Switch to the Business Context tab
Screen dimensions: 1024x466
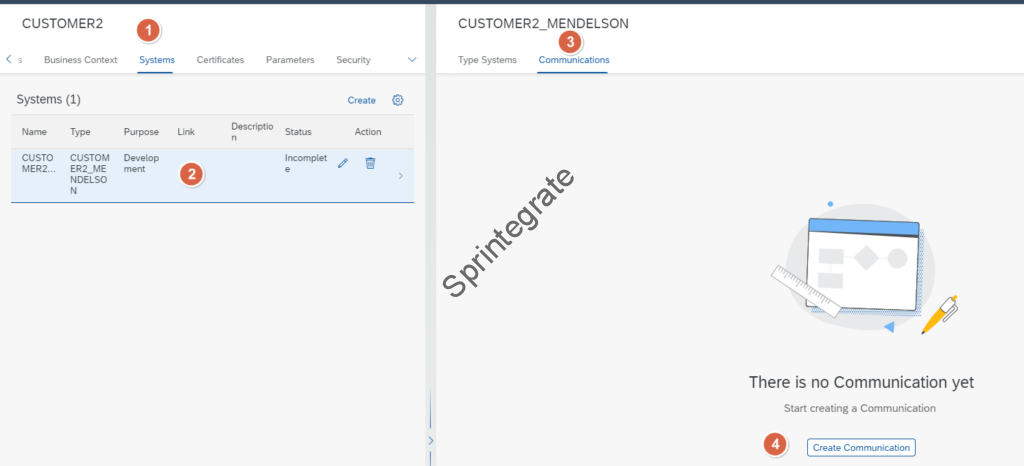point(80,60)
